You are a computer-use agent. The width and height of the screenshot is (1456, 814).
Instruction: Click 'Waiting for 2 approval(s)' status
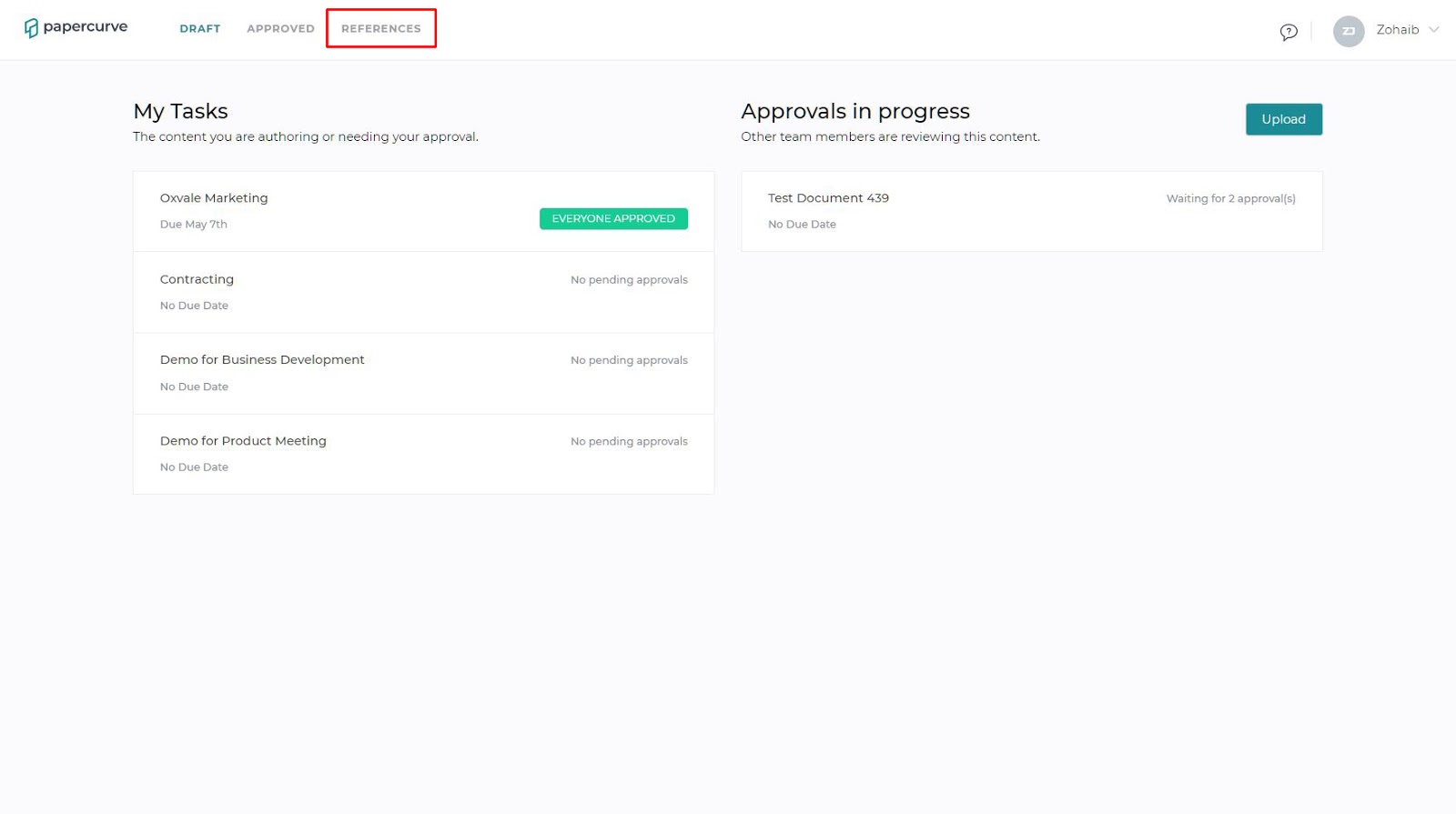point(1230,198)
